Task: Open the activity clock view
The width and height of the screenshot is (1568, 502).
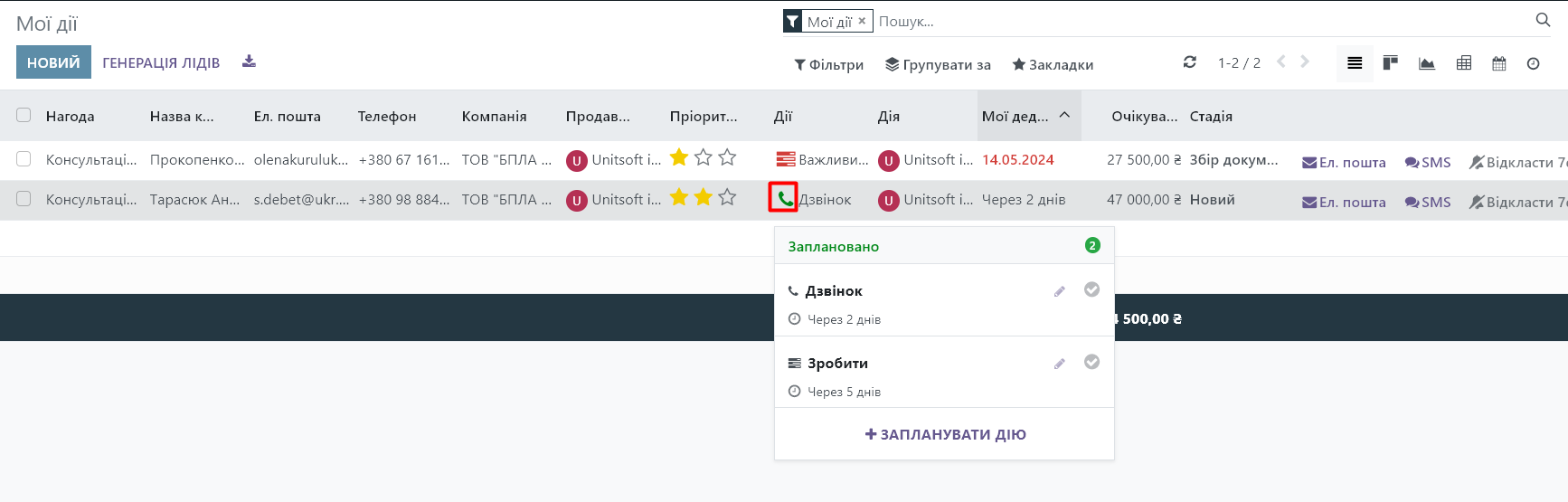Action: 1533,63
